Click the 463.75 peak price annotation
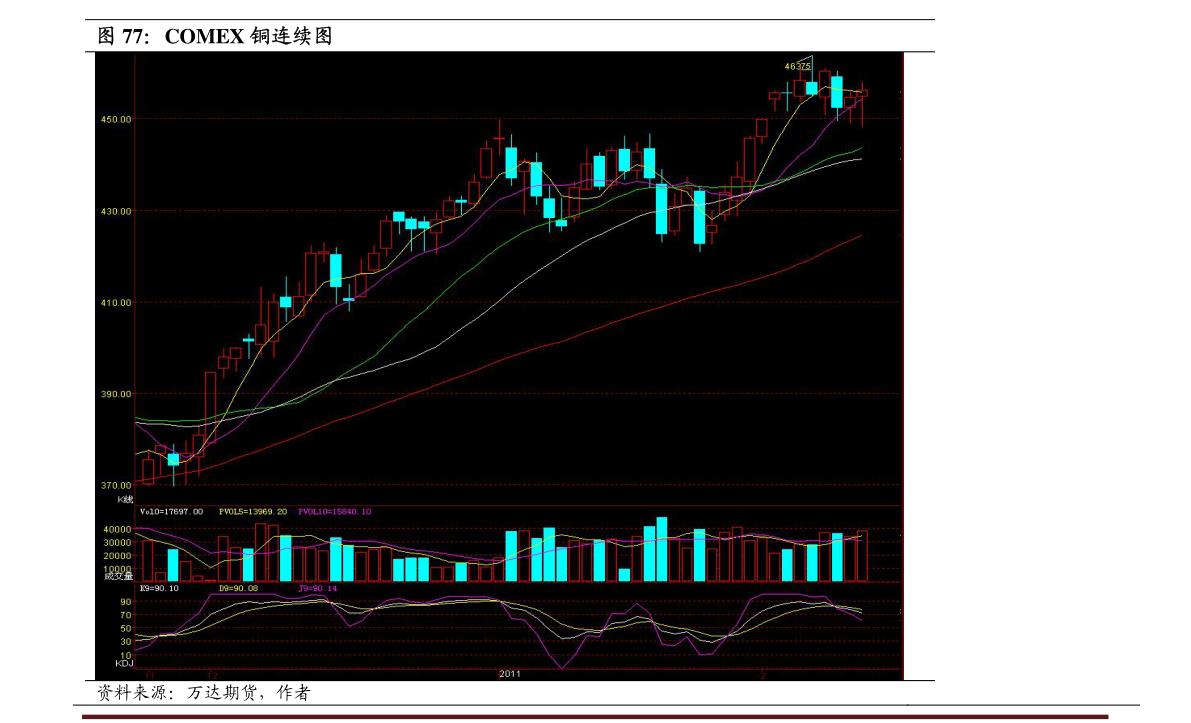 pos(797,66)
